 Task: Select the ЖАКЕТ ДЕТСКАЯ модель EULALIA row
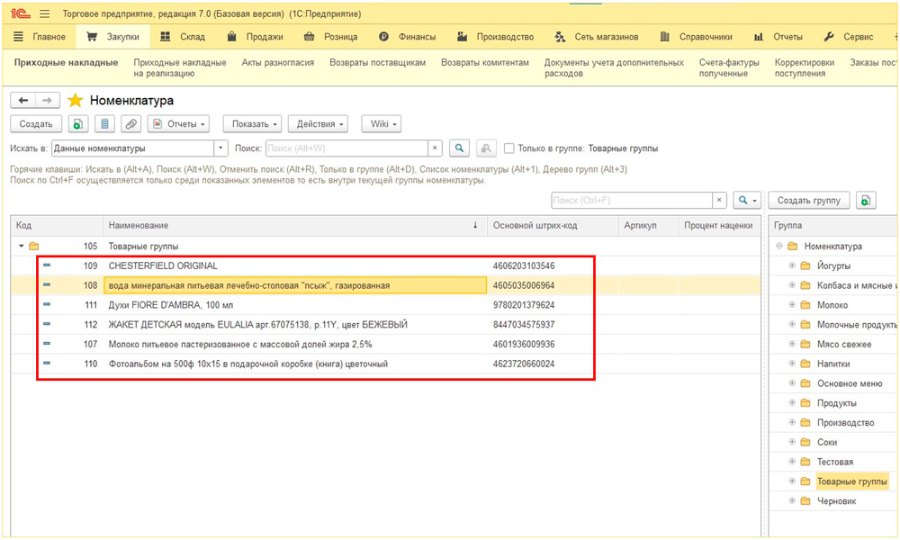[386, 324]
